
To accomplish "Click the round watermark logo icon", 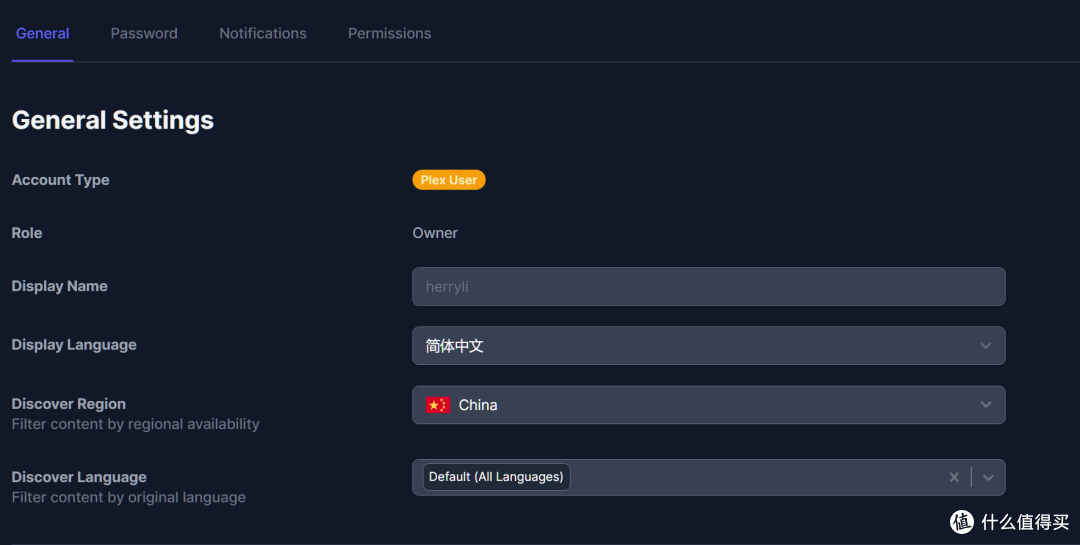I will click(x=961, y=521).
